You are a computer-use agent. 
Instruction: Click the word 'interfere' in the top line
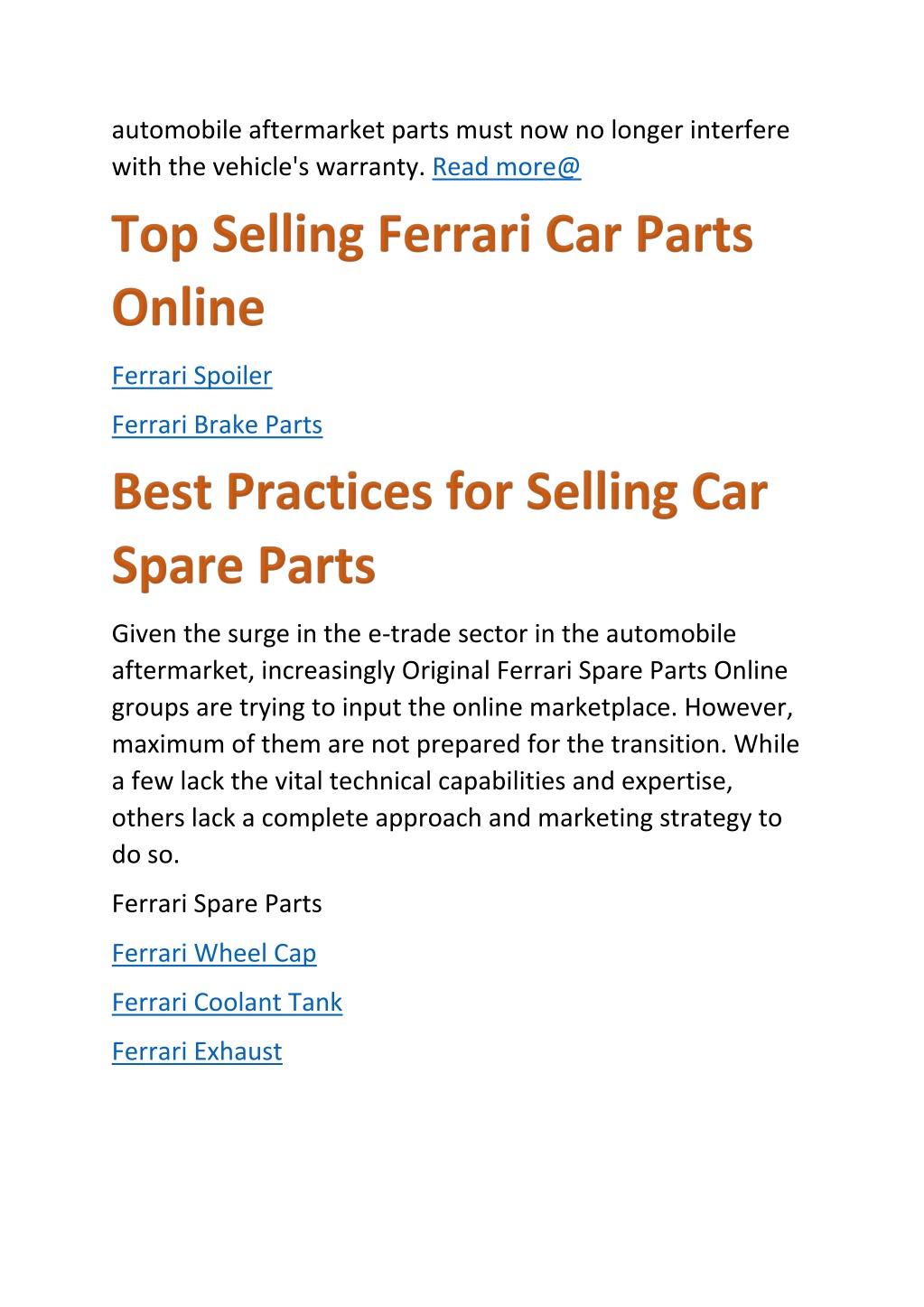click(x=740, y=130)
